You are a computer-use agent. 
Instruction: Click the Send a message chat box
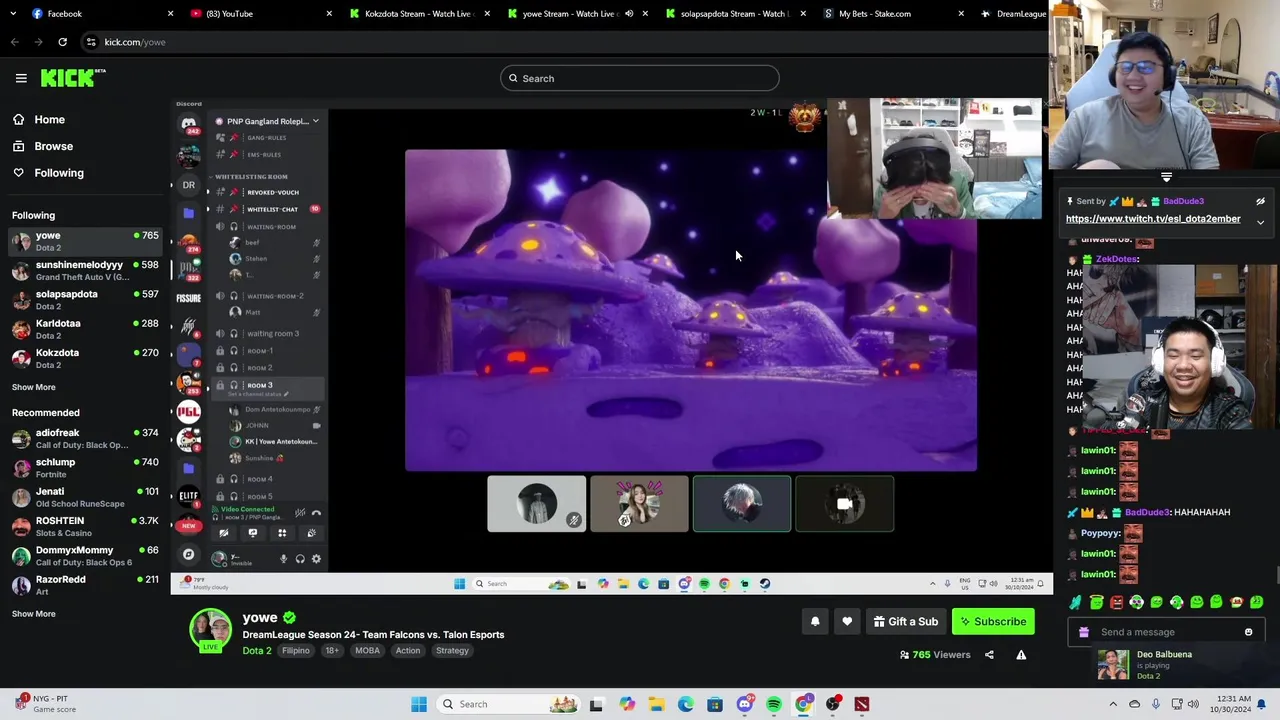tap(1166, 632)
